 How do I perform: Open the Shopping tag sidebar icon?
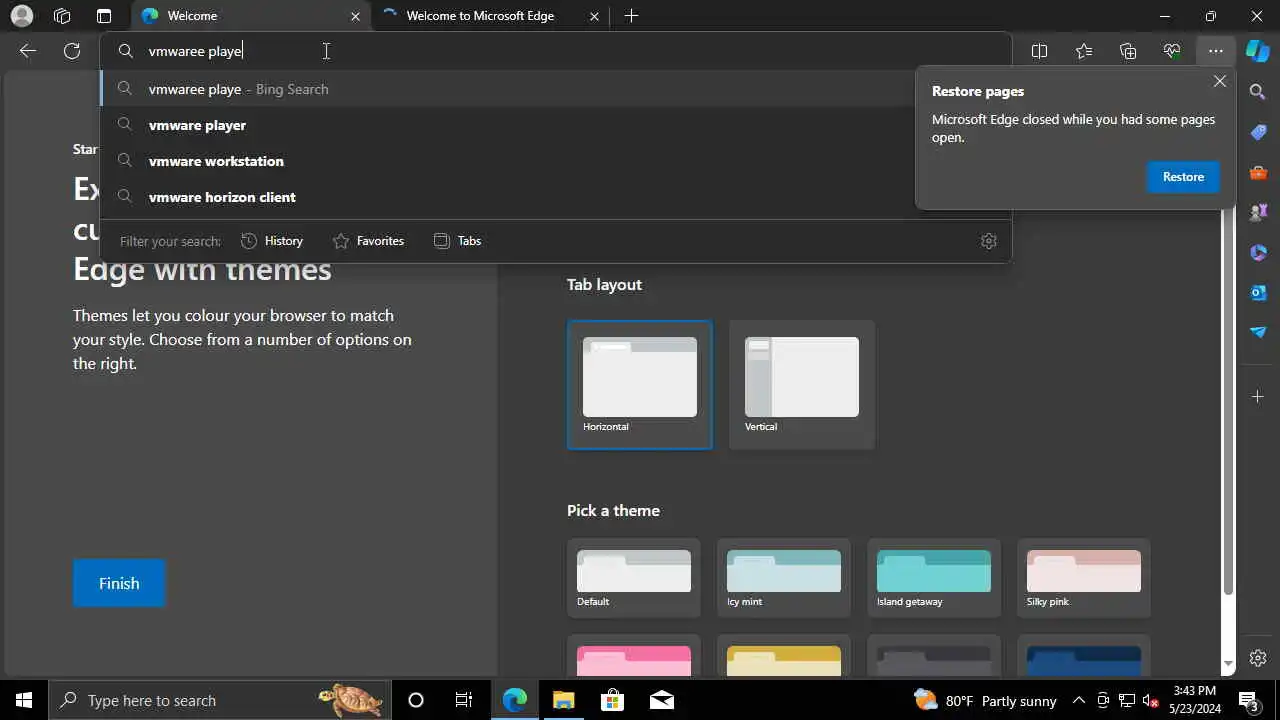tap(1258, 132)
